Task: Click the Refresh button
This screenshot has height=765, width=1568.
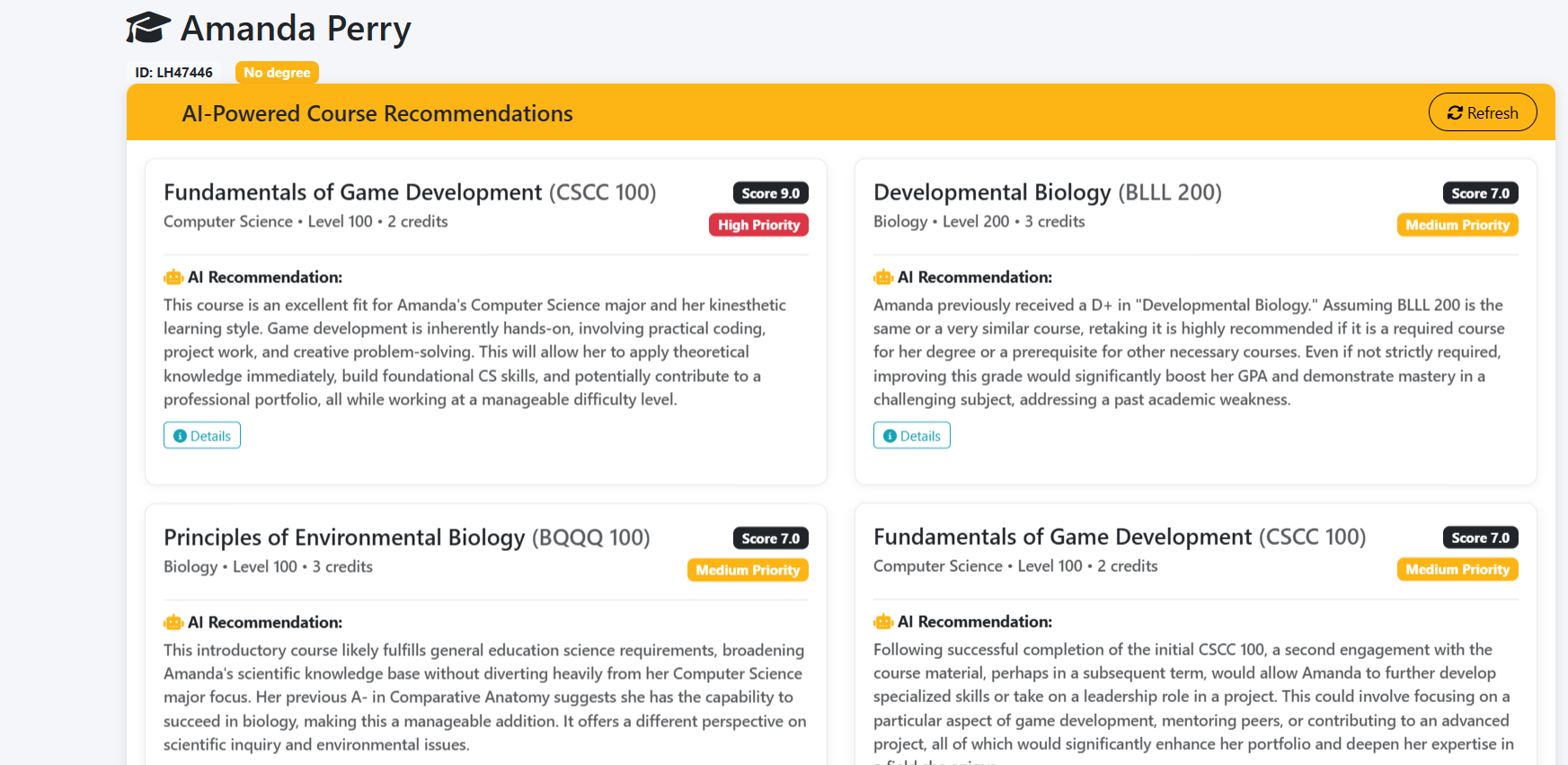Action: point(1483,112)
